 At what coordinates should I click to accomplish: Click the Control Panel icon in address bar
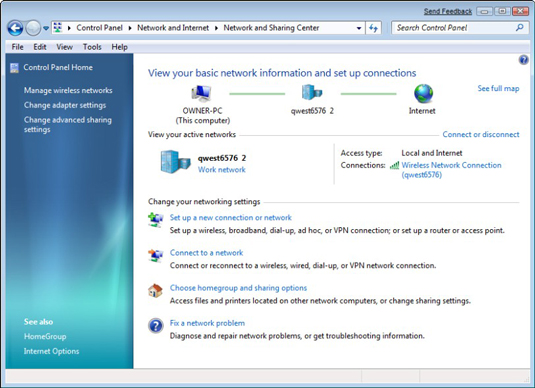(x=58, y=28)
